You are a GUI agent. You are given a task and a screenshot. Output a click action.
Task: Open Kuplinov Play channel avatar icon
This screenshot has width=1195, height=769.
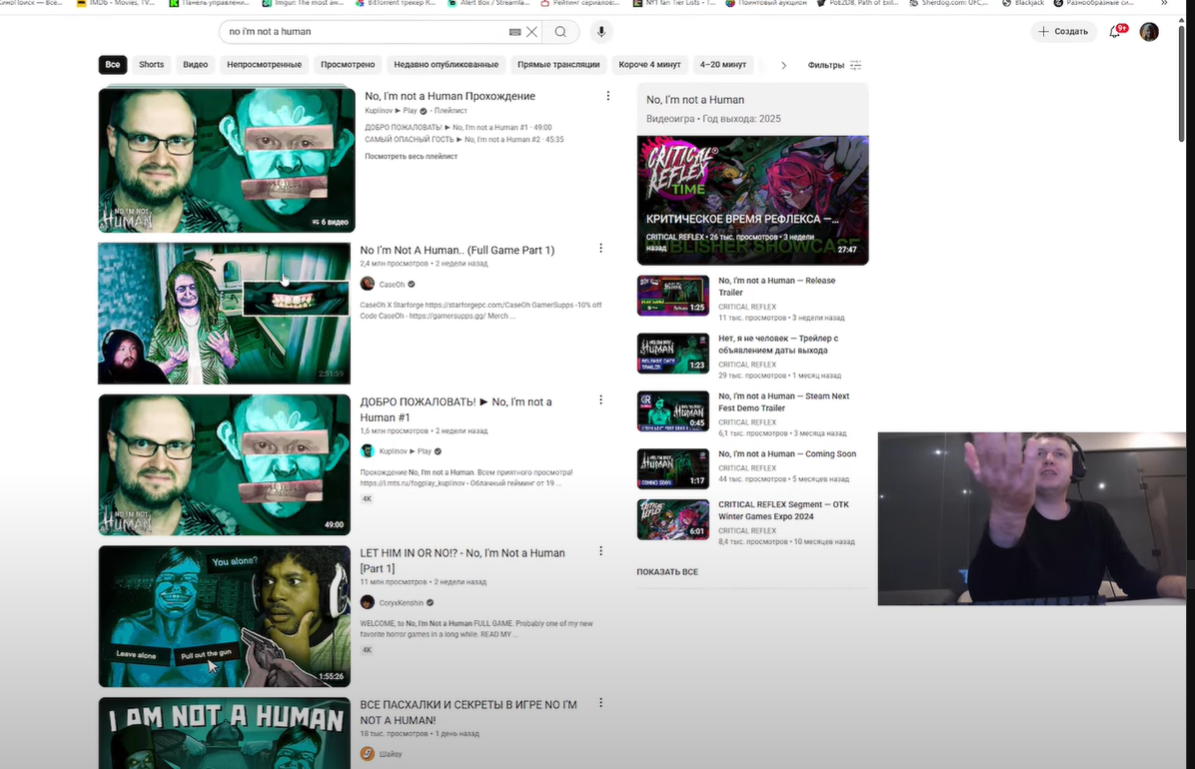point(367,450)
